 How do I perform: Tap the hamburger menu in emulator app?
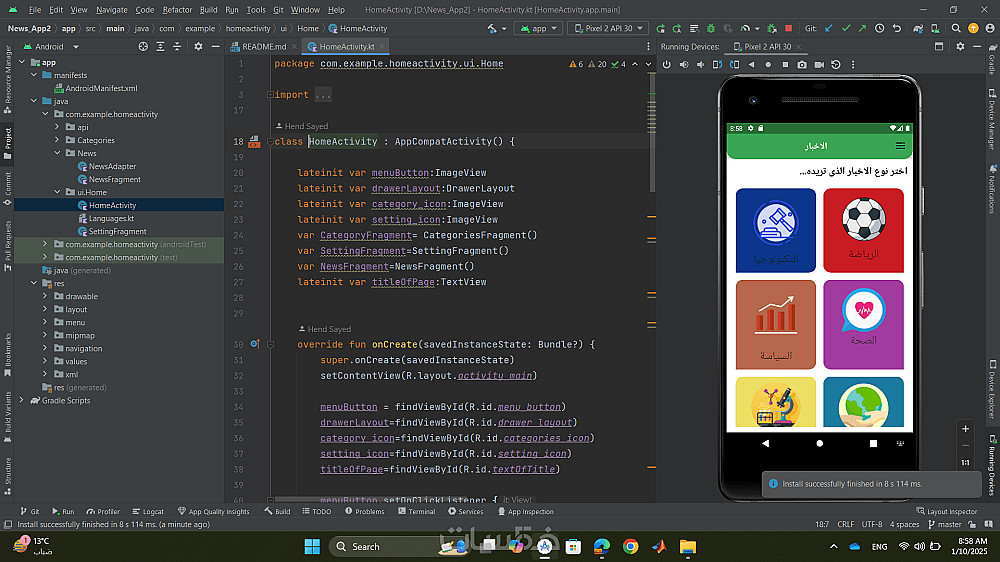[900, 146]
